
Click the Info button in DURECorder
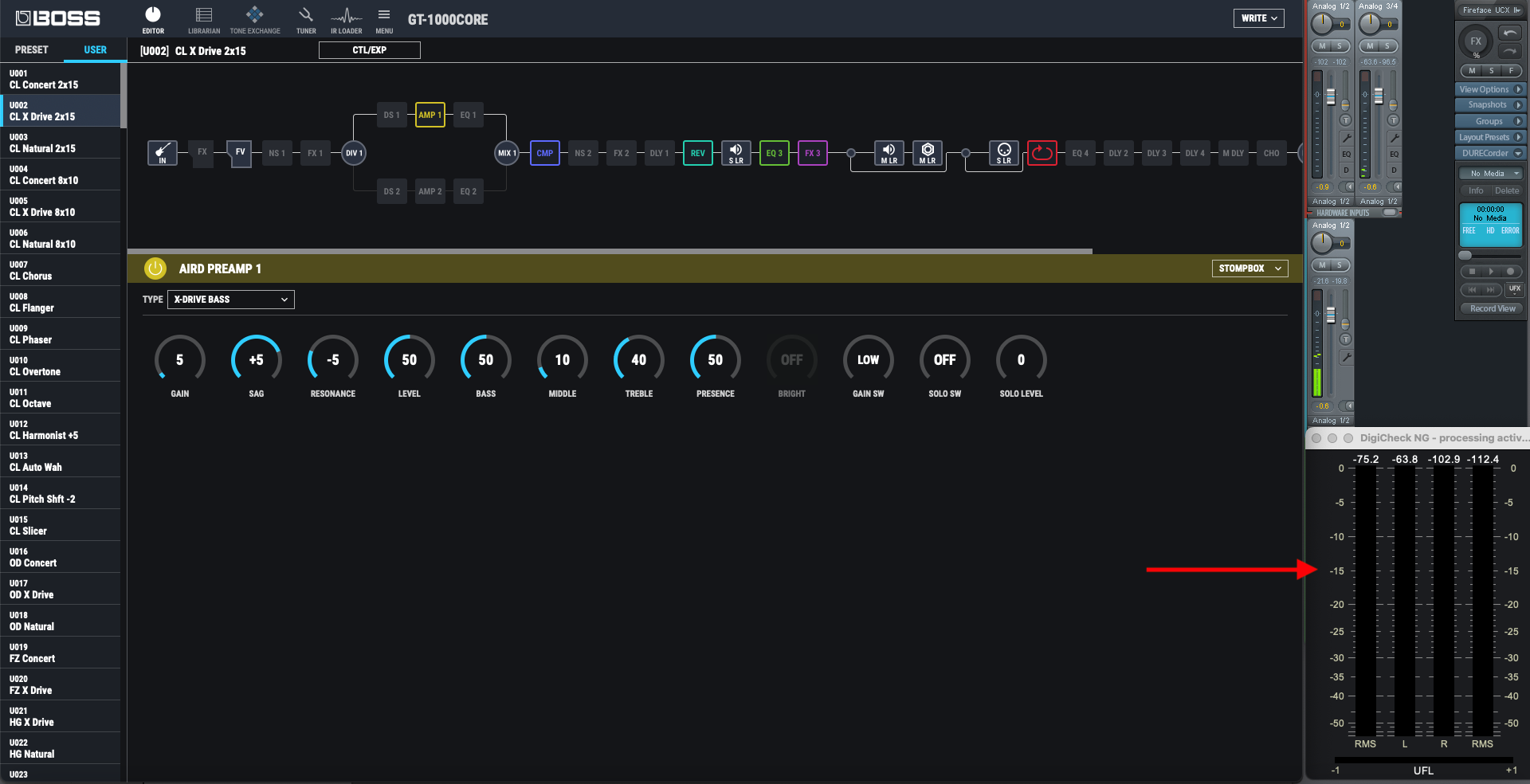pos(1476,191)
